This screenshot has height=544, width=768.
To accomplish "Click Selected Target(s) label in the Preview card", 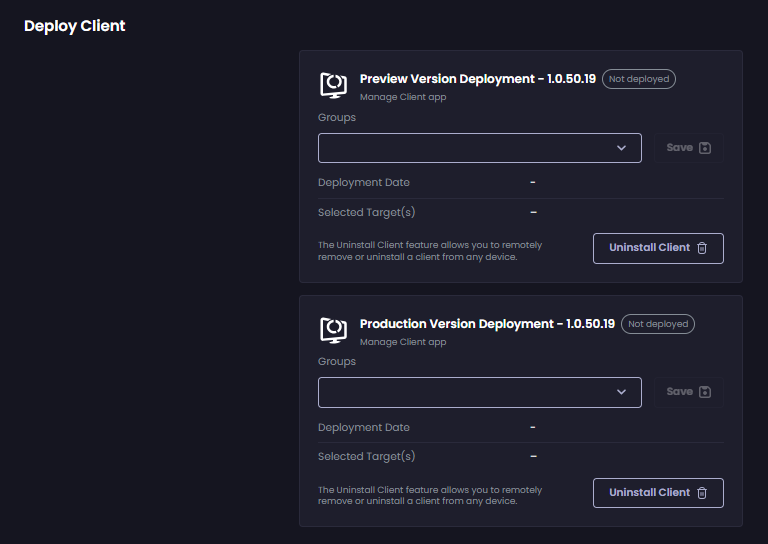I will (366, 212).
